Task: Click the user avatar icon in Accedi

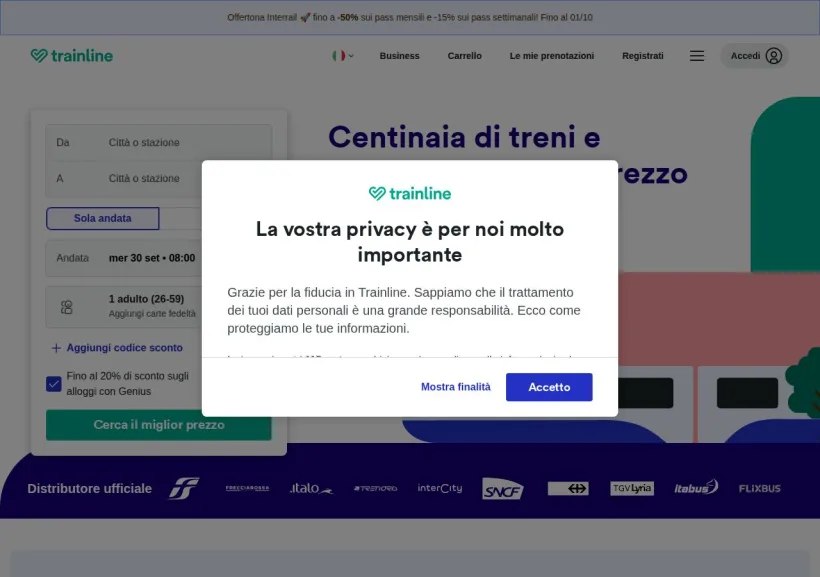Action: (773, 55)
